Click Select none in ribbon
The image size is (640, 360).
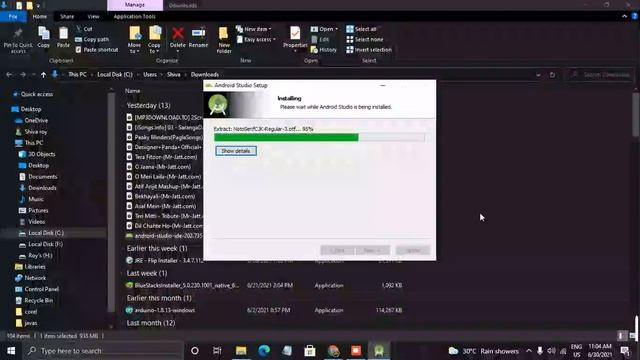pos(365,40)
